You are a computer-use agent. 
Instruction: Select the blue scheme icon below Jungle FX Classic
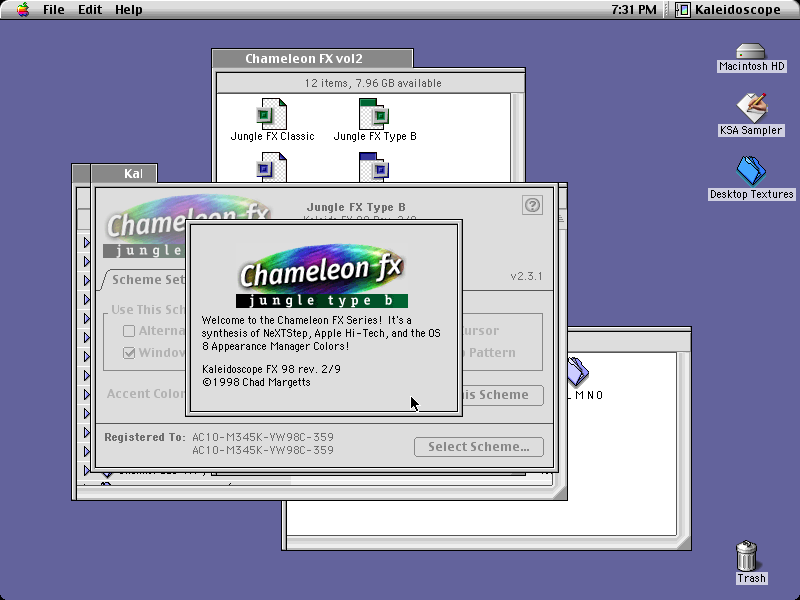point(271,167)
